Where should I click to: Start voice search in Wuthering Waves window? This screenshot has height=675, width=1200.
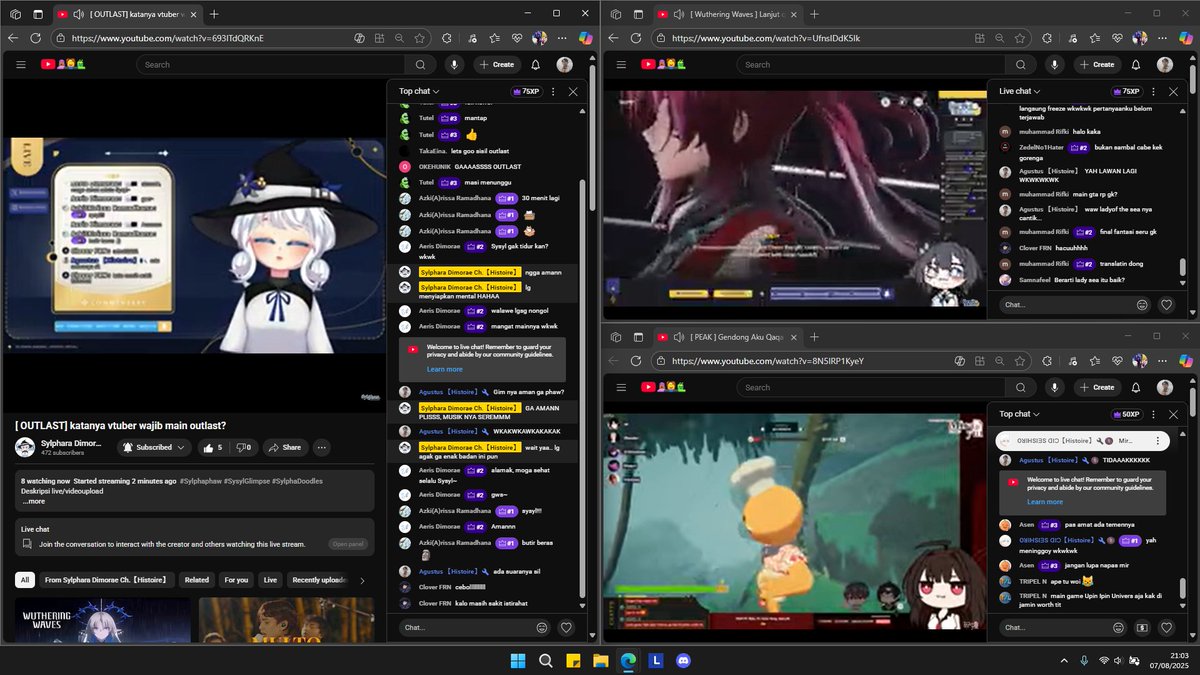(1055, 64)
